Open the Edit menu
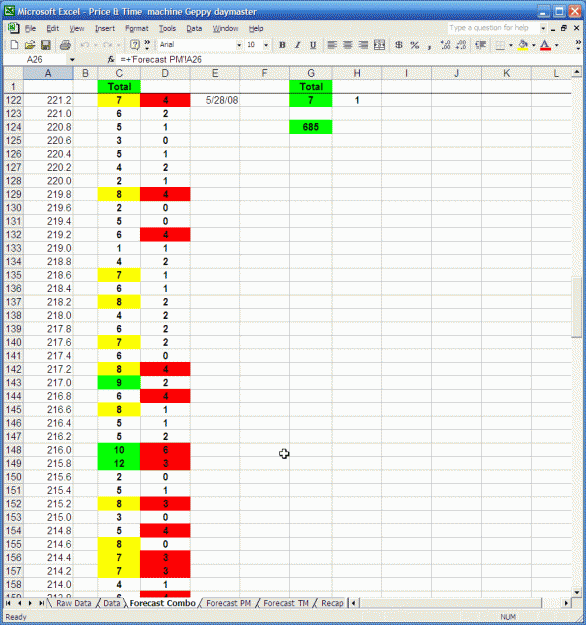Viewport: 586px width, 625px height. 52,28
